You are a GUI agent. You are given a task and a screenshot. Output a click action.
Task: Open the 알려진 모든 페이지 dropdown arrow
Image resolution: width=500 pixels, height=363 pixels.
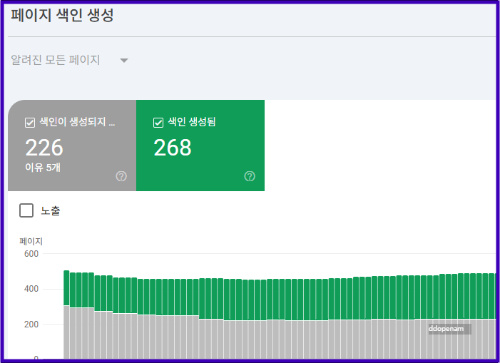click(124, 61)
